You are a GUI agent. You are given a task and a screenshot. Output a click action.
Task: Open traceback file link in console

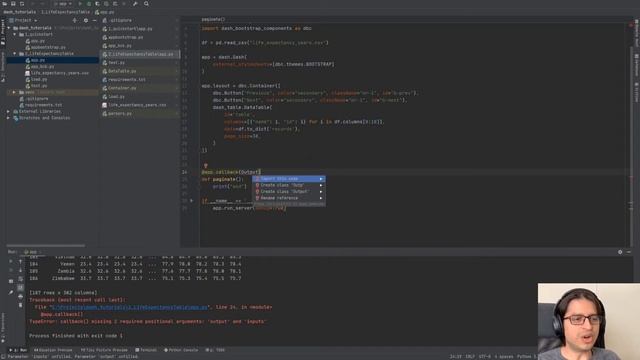pos(129,307)
